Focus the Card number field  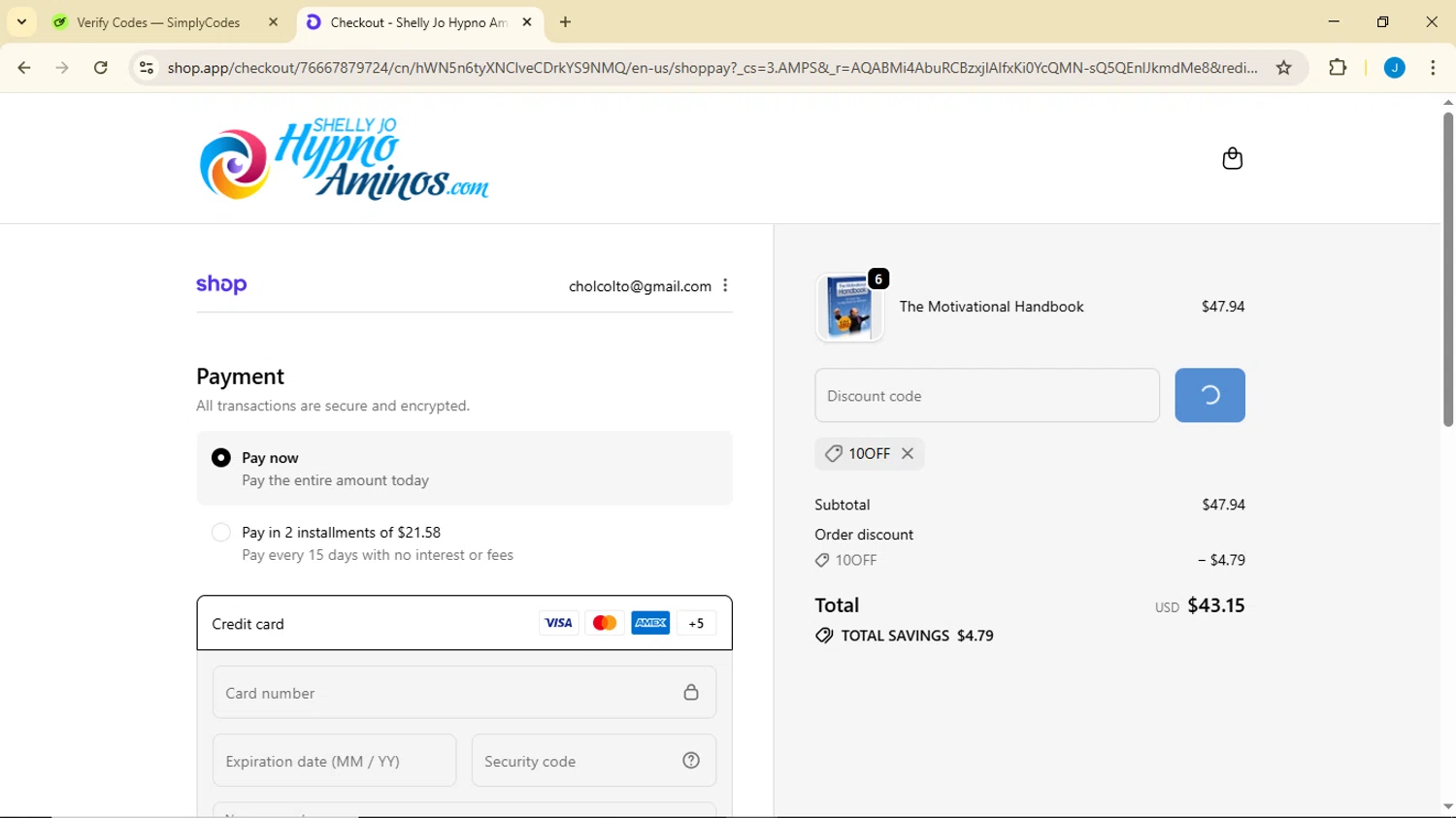(x=464, y=693)
